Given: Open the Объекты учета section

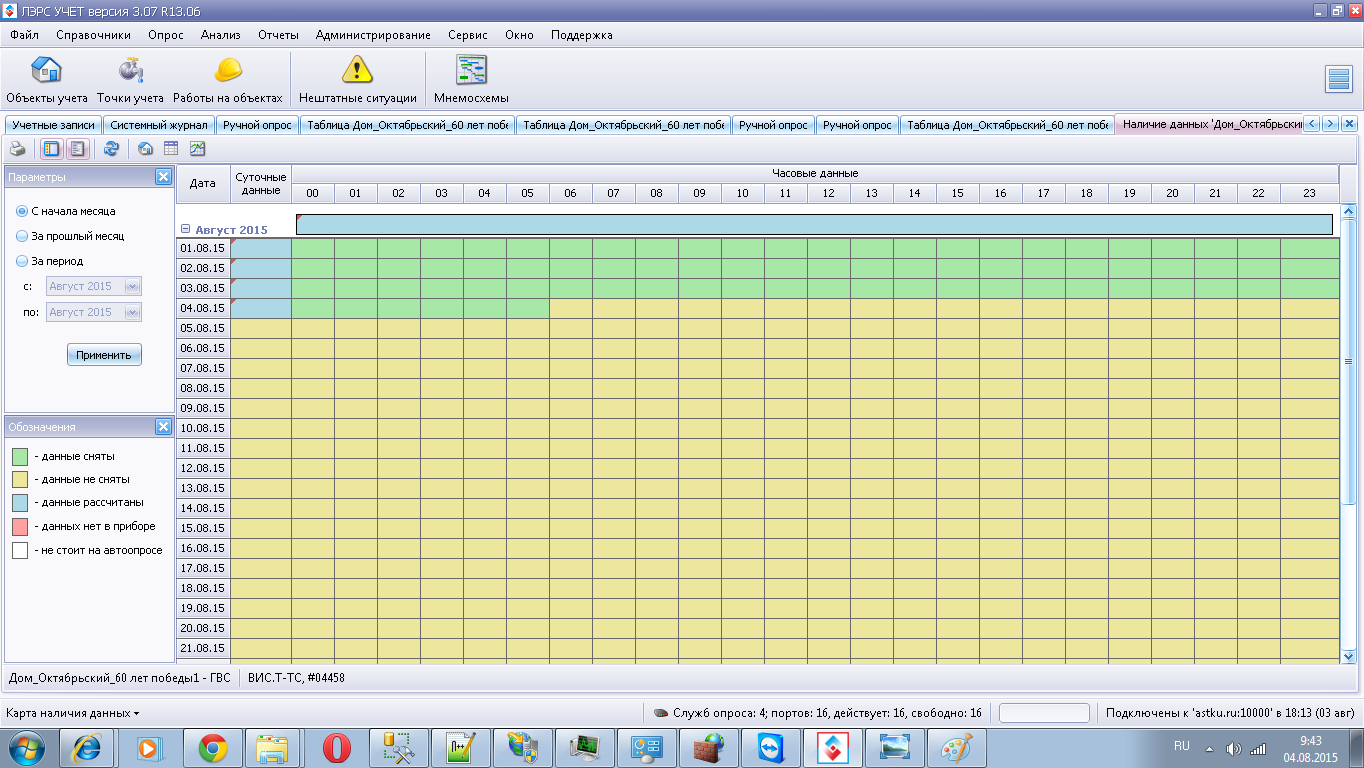Looking at the screenshot, I should pos(47,80).
